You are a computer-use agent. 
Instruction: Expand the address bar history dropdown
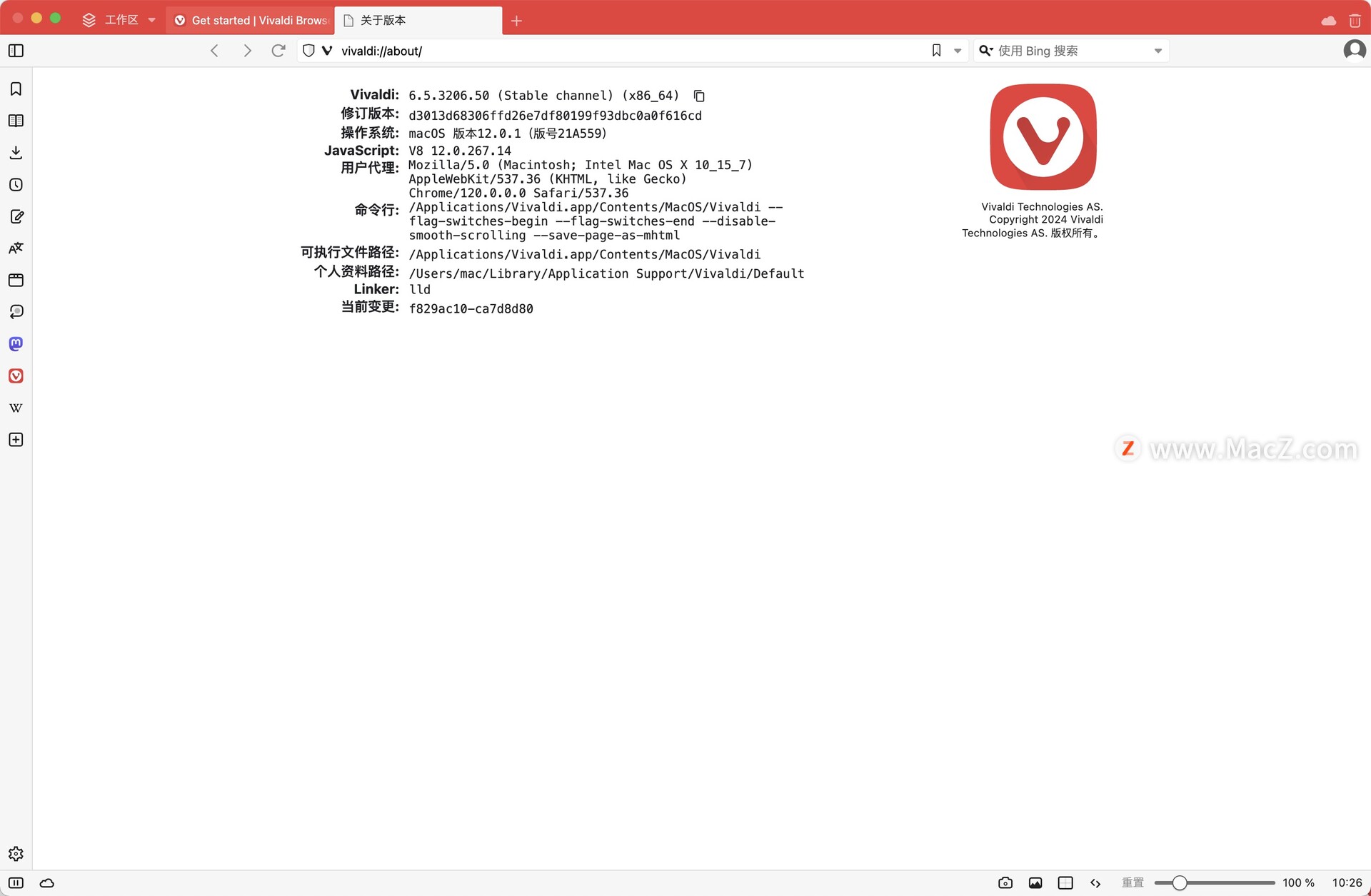point(958,51)
